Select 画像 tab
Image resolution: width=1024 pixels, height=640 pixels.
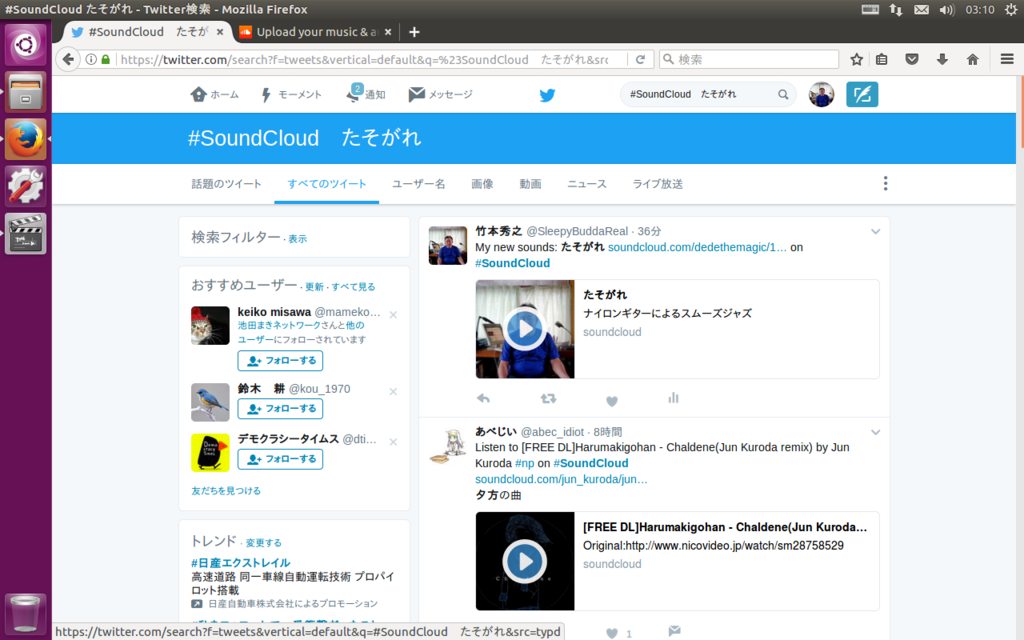click(483, 184)
